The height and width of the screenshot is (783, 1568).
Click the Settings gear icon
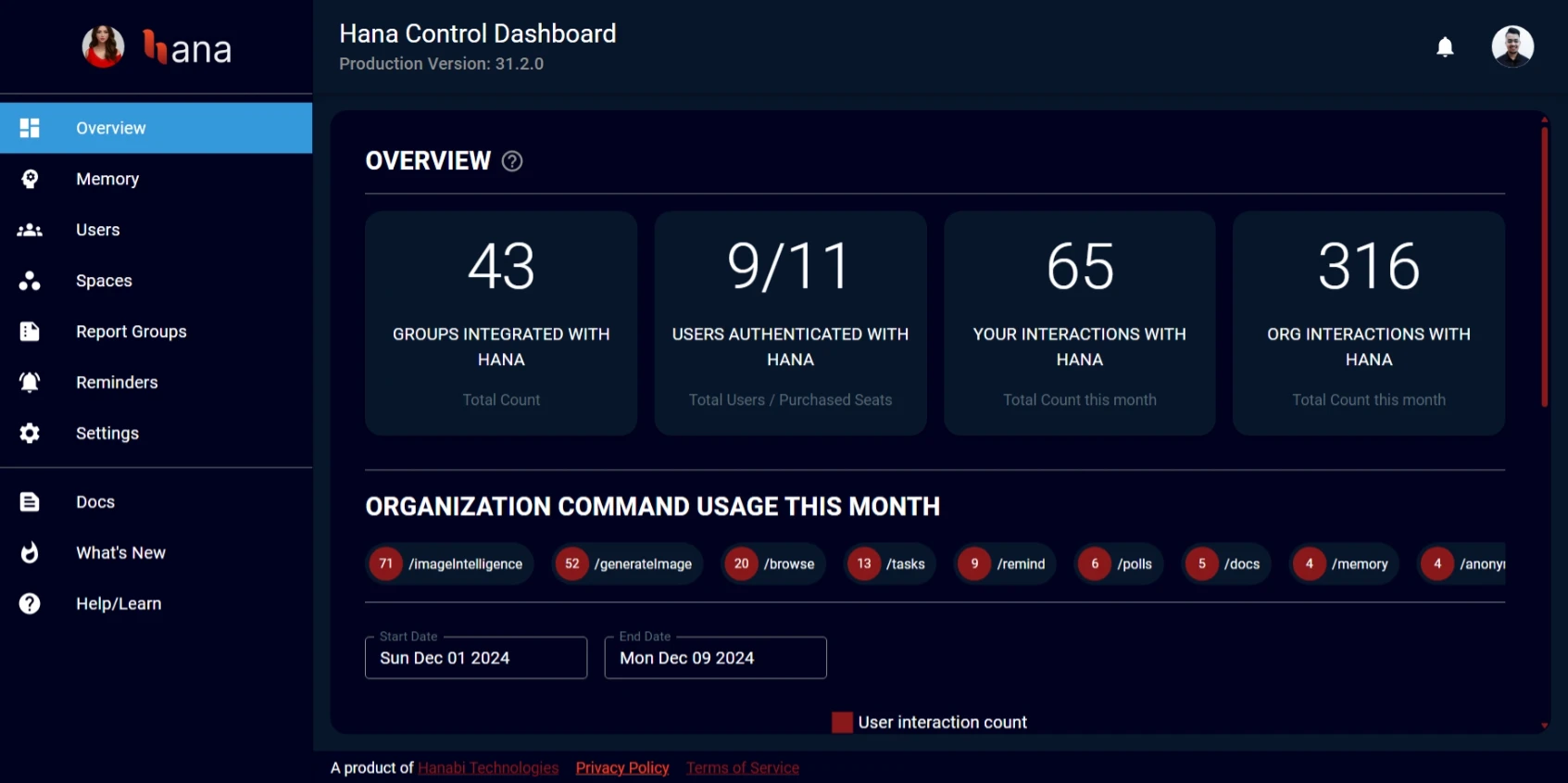tap(30, 433)
